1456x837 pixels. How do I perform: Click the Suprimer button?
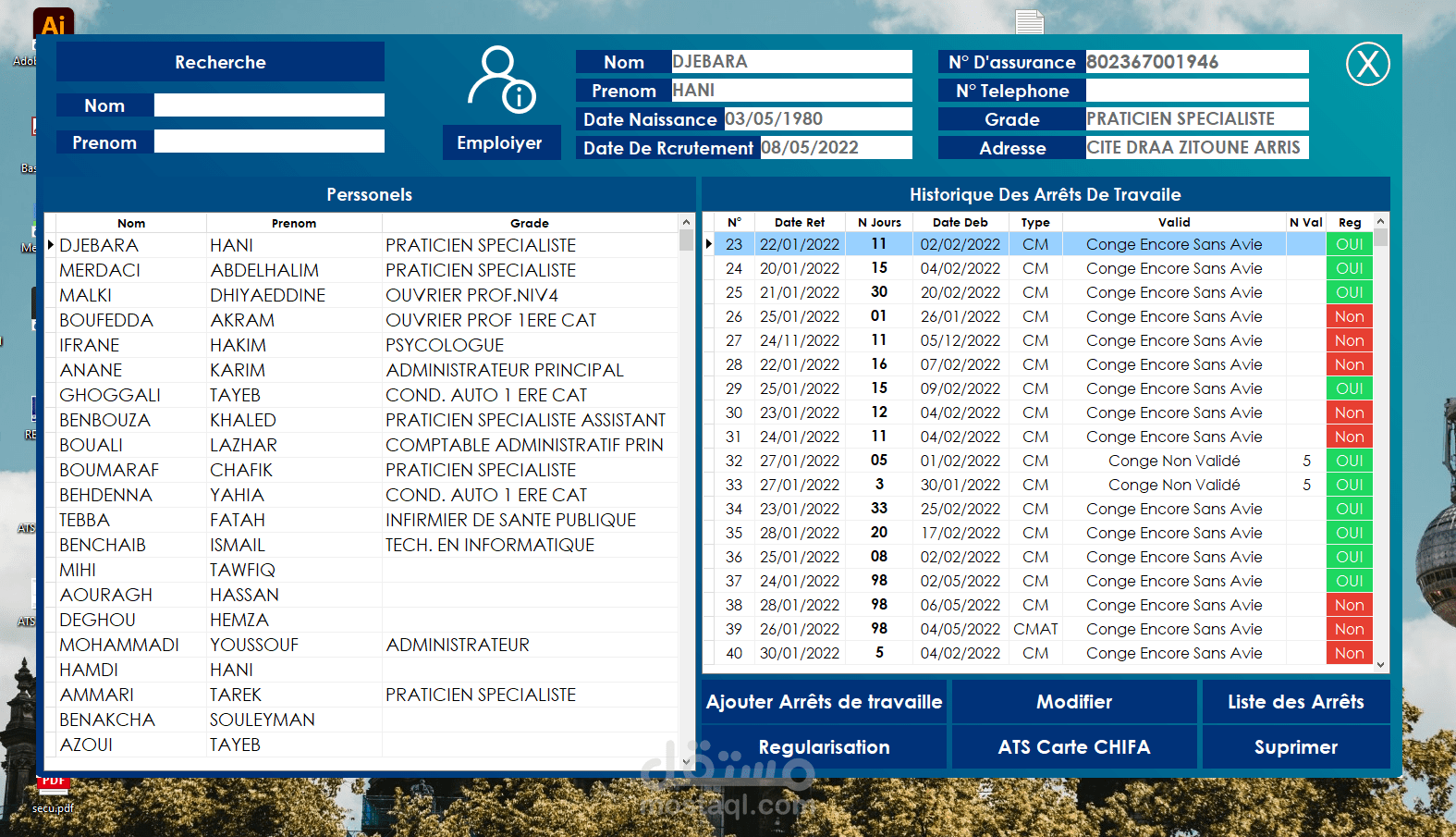pyautogui.click(x=1296, y=747)
